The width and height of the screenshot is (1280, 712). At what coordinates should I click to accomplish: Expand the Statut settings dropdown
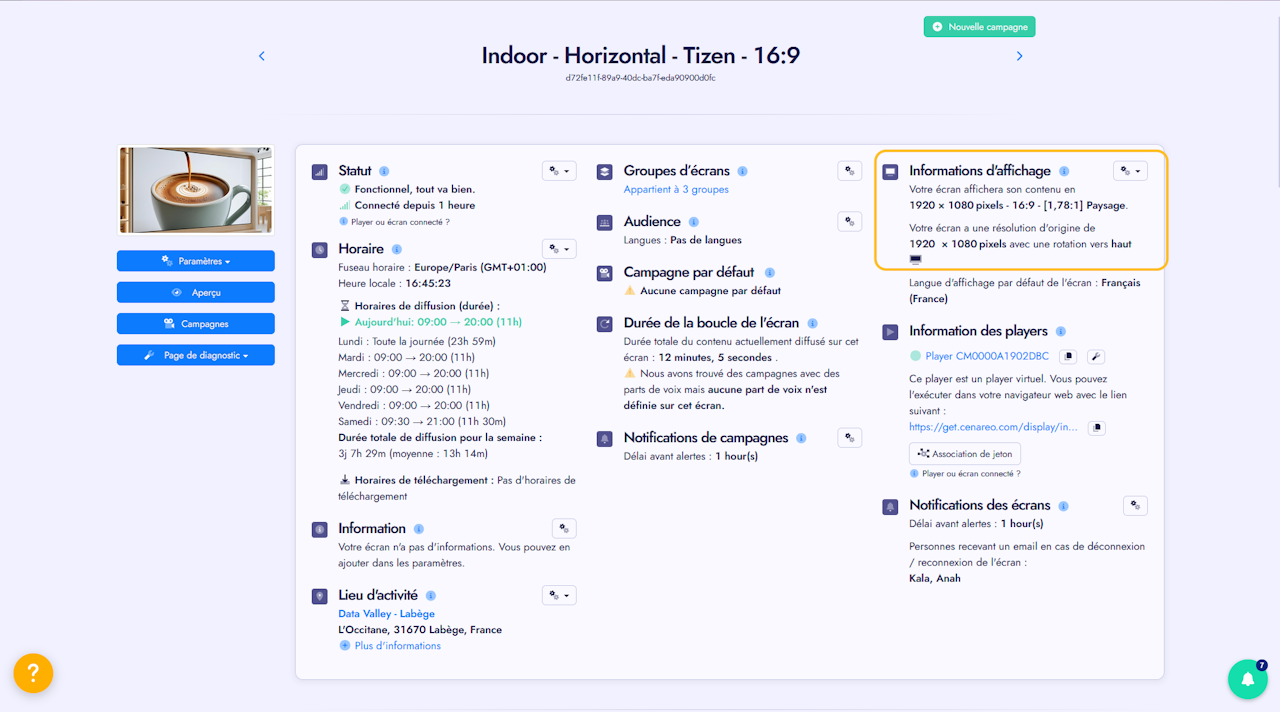click(558, 171)
